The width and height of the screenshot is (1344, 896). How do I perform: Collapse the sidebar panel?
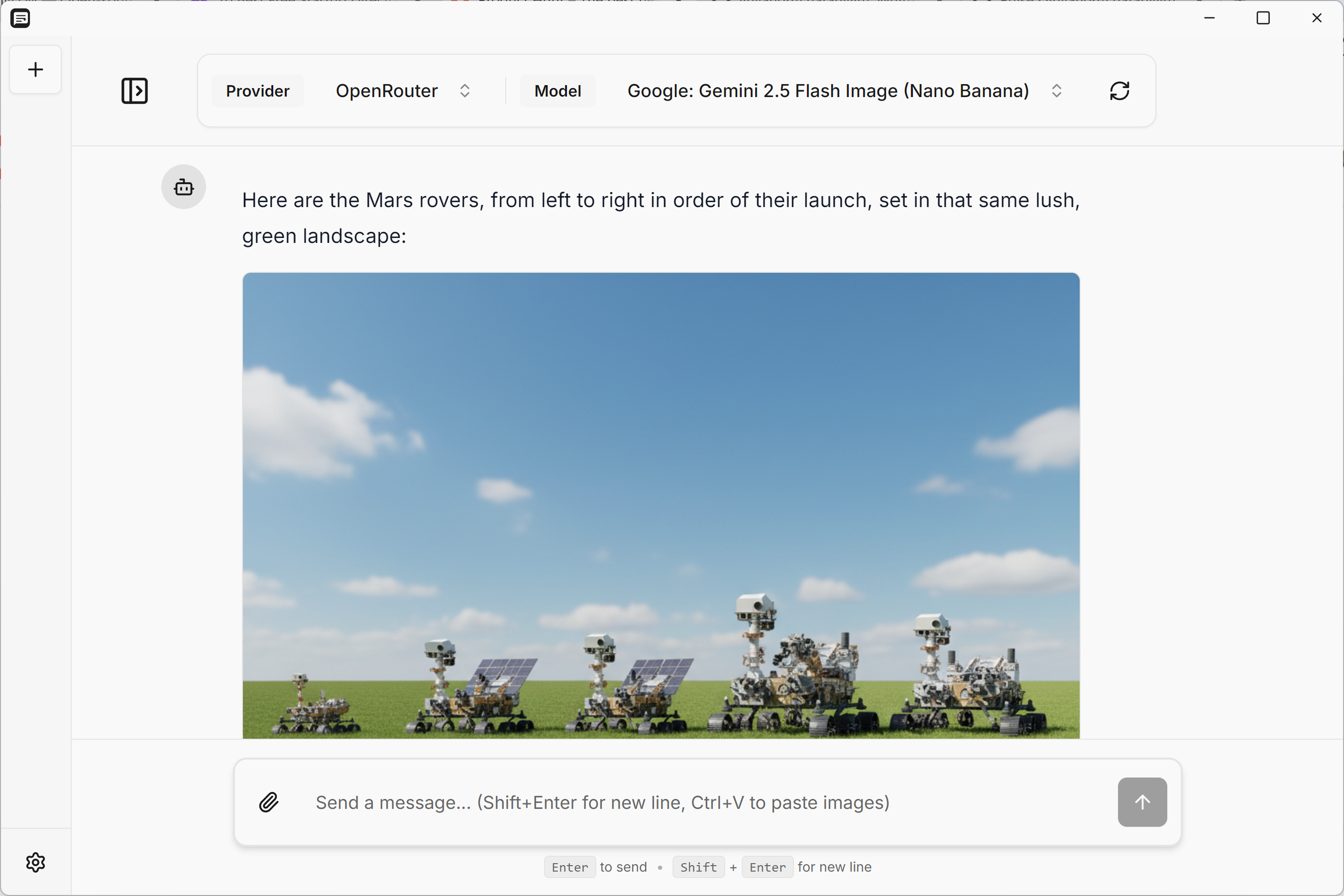[135, 91]
